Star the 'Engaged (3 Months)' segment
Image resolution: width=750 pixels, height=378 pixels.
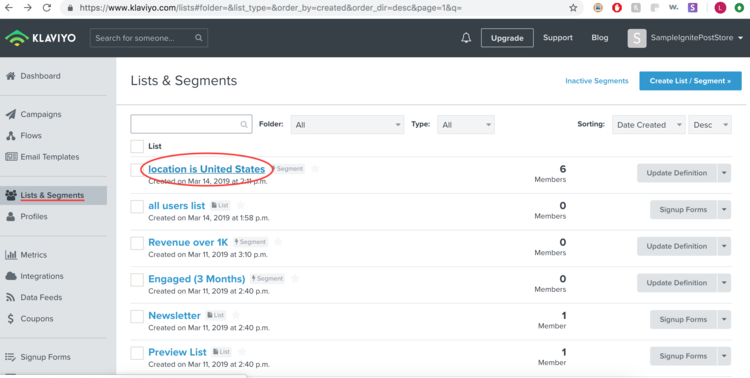pyautogui.click(x=295, y=278)
